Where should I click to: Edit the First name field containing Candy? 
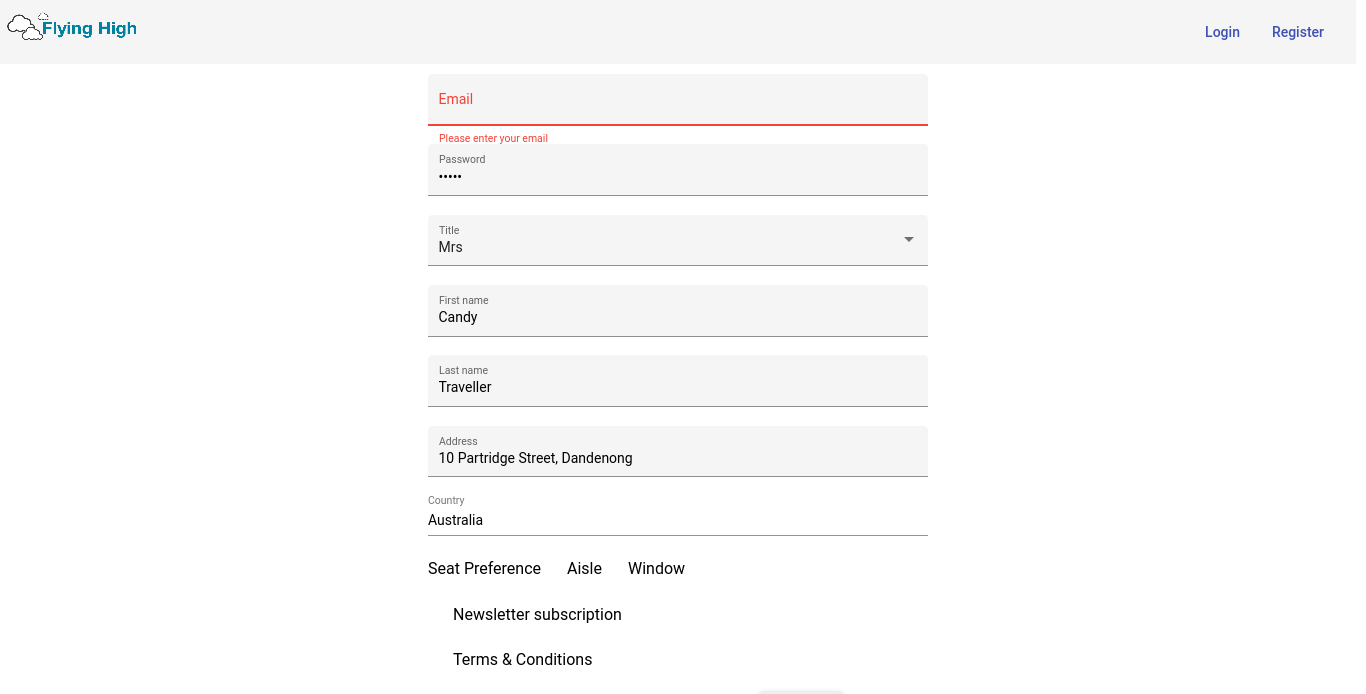pos(678,317)
